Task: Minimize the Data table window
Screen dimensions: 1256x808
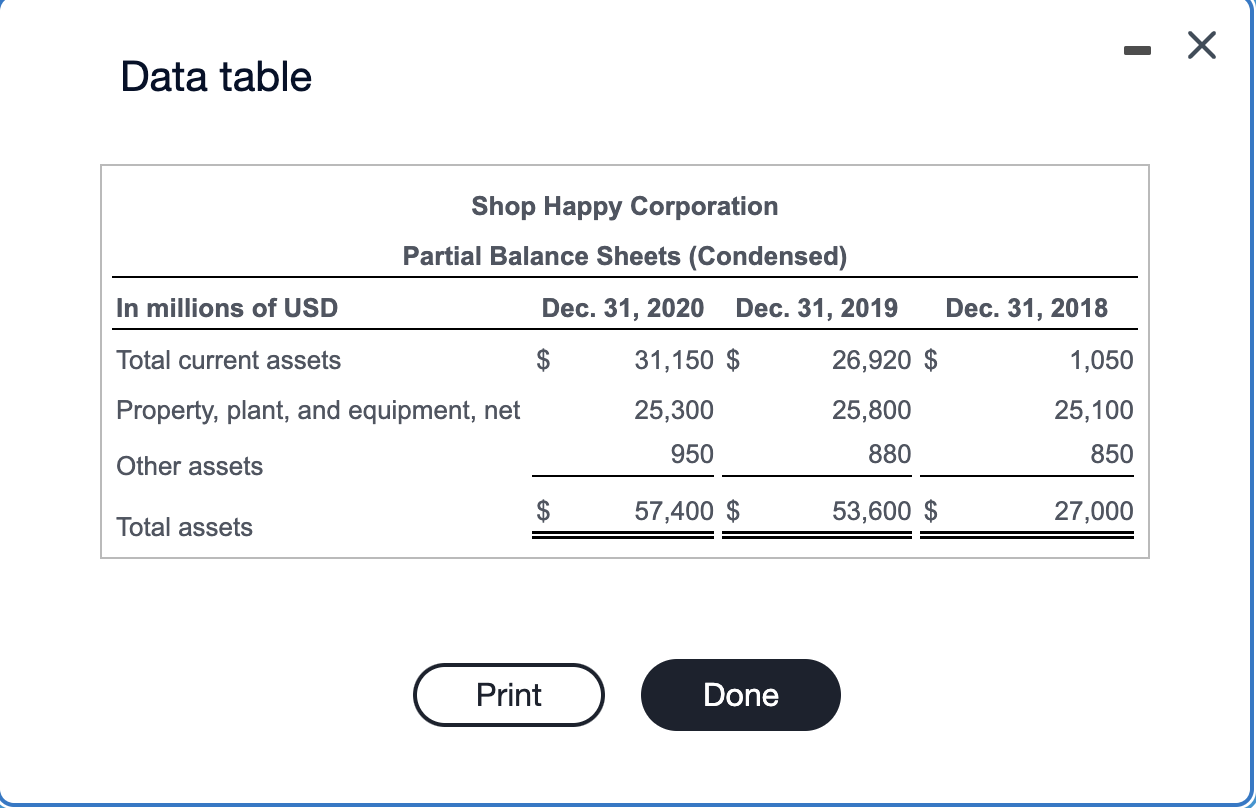Action: click(x=1137, y=48)
